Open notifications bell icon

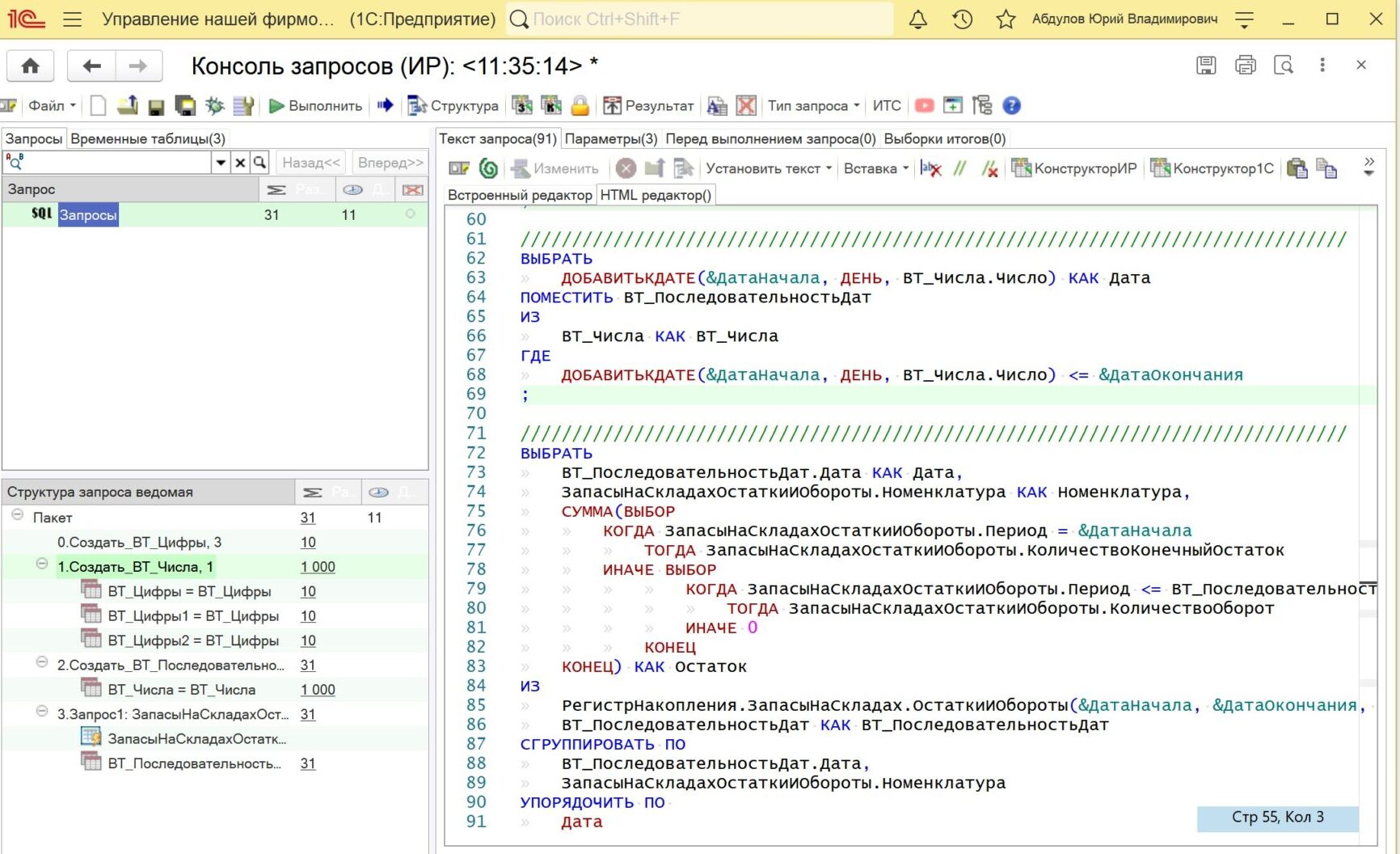917,19
